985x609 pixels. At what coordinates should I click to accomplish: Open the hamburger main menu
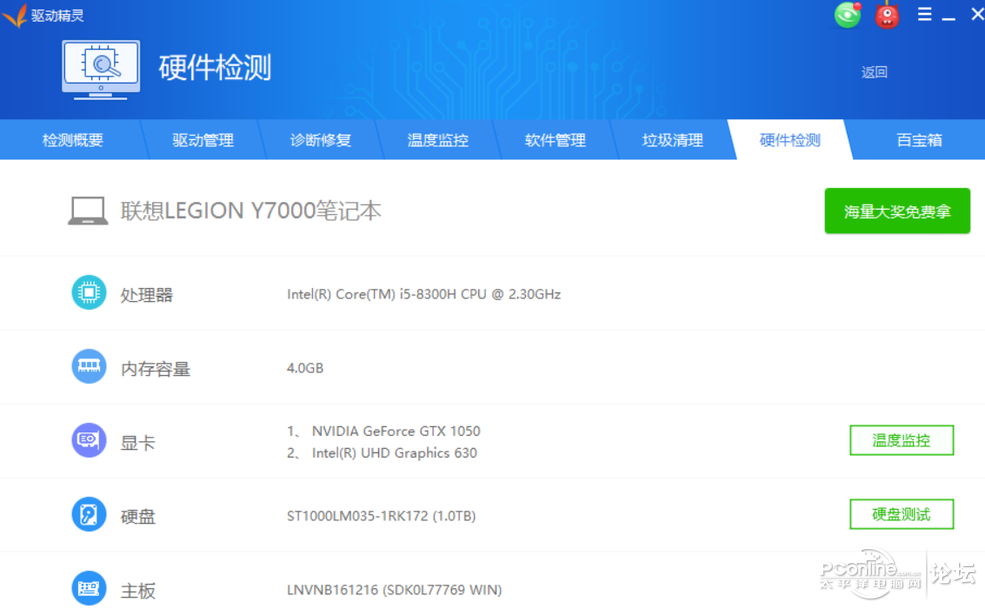coord(924,14)
